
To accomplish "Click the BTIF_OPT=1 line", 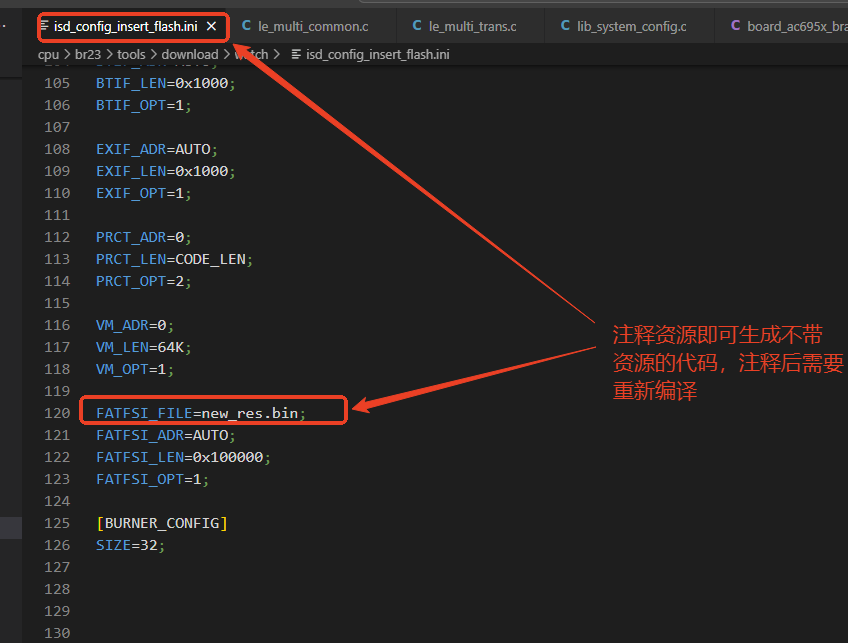I will point(143,105).
